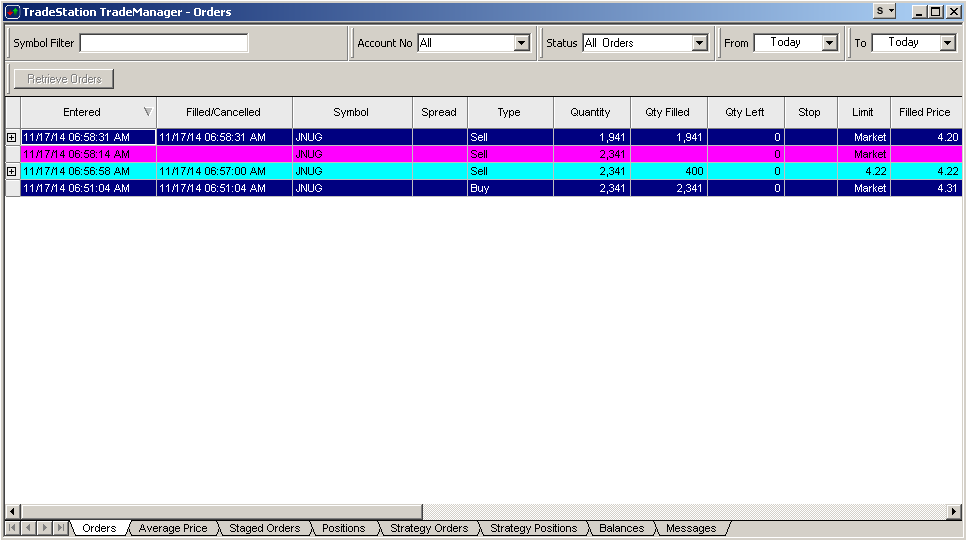
Task: Switch to the Balances tab
Action: point(622,528)
